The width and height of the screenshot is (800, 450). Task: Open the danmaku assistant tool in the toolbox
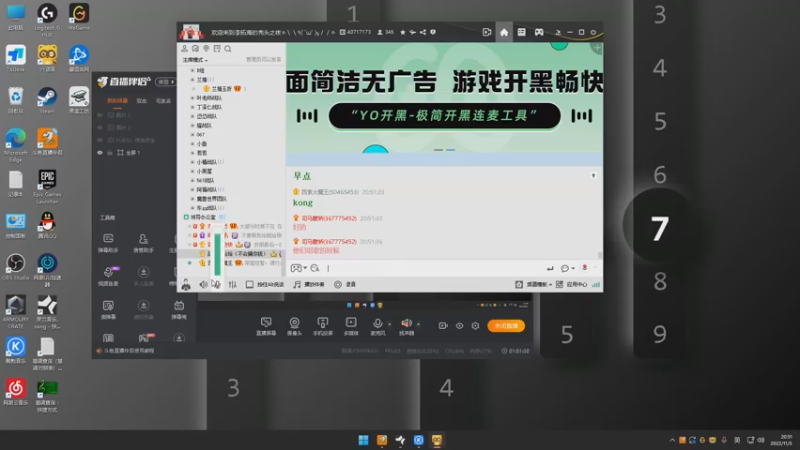[108, 243]
